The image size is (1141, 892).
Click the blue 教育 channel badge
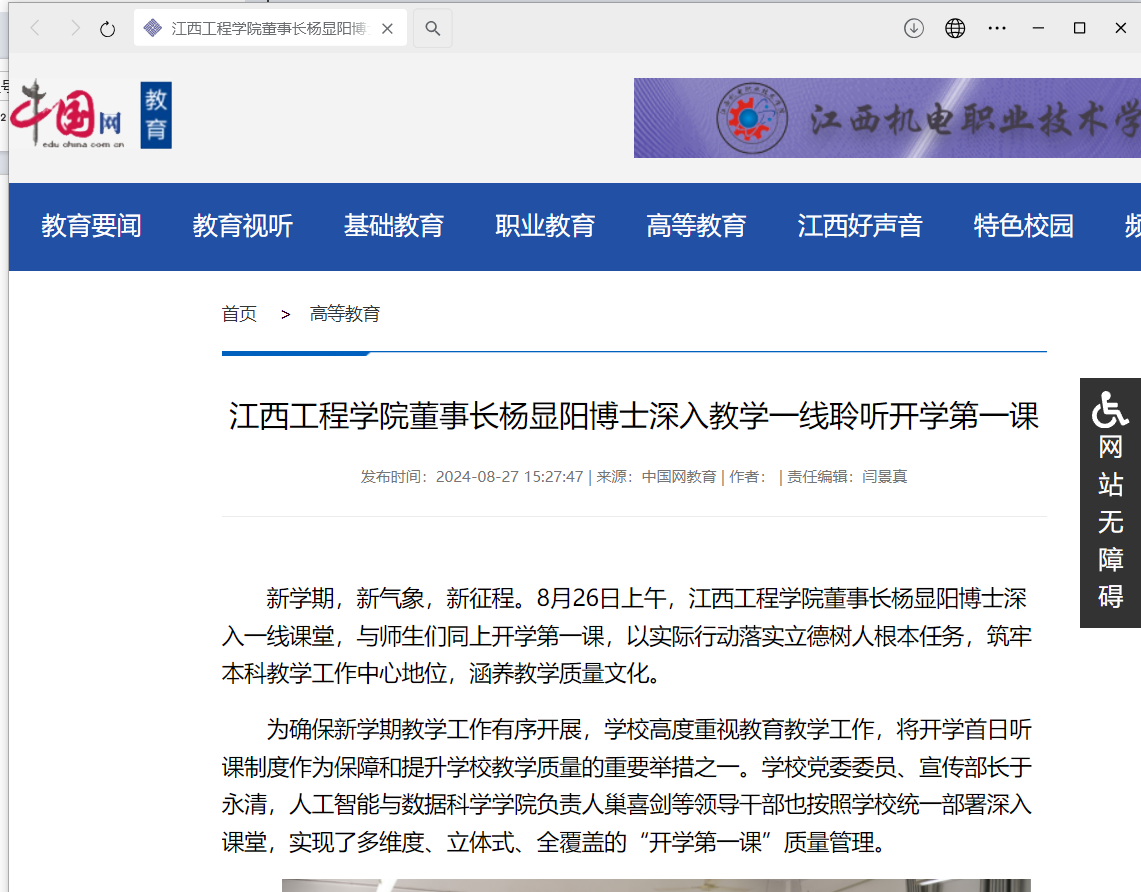pos(156,115)
